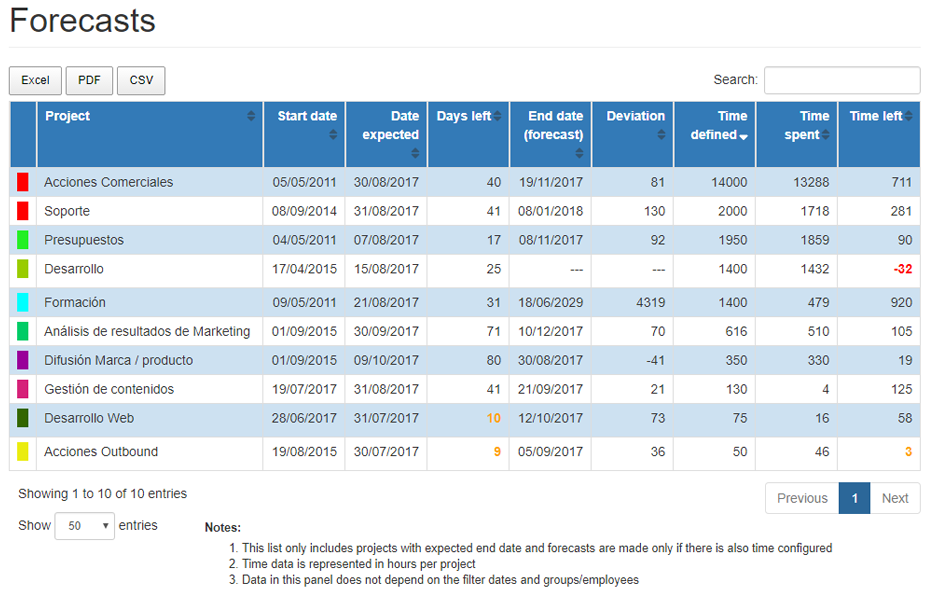Click the Time left sort icon

pos(908,117)
